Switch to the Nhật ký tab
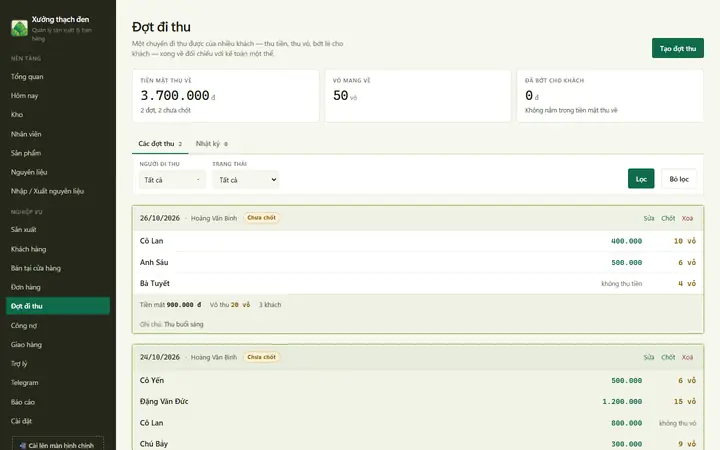This screenshot has width=720, height=450. (211, 144)
